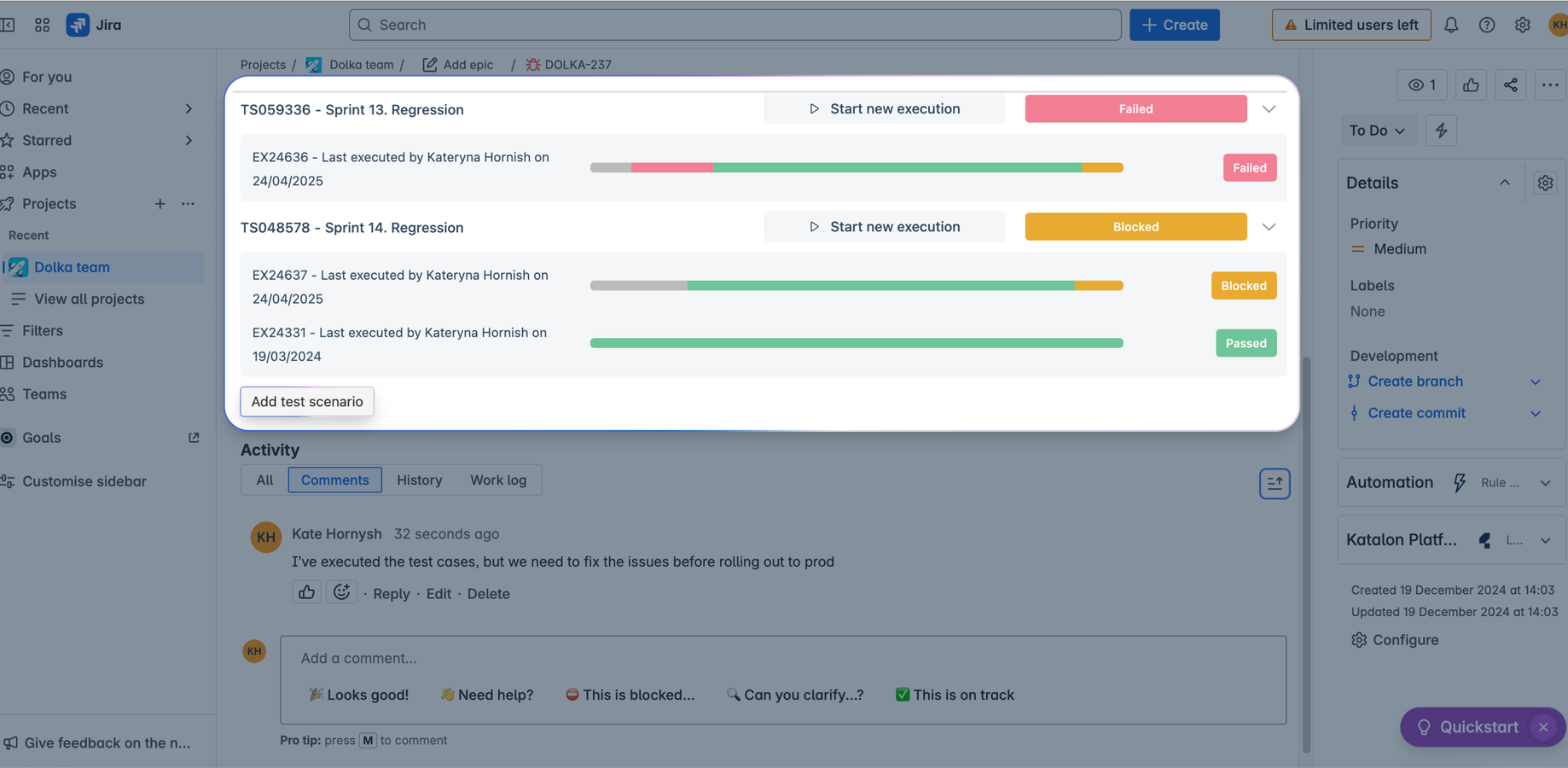
Task: Click the EX24636 execution progress bar
Action: click(857, 168)
